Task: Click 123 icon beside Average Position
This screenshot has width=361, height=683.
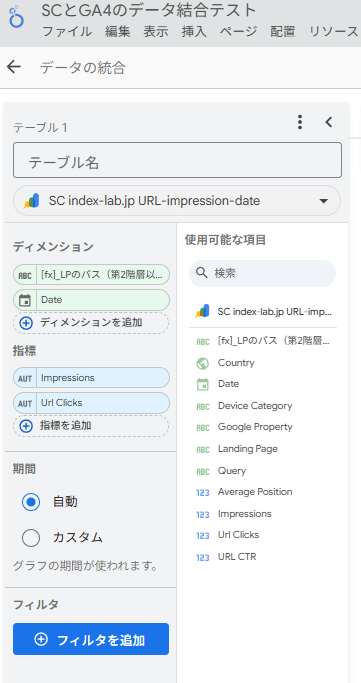Action: pyautogui.click(x=203, y=493)
